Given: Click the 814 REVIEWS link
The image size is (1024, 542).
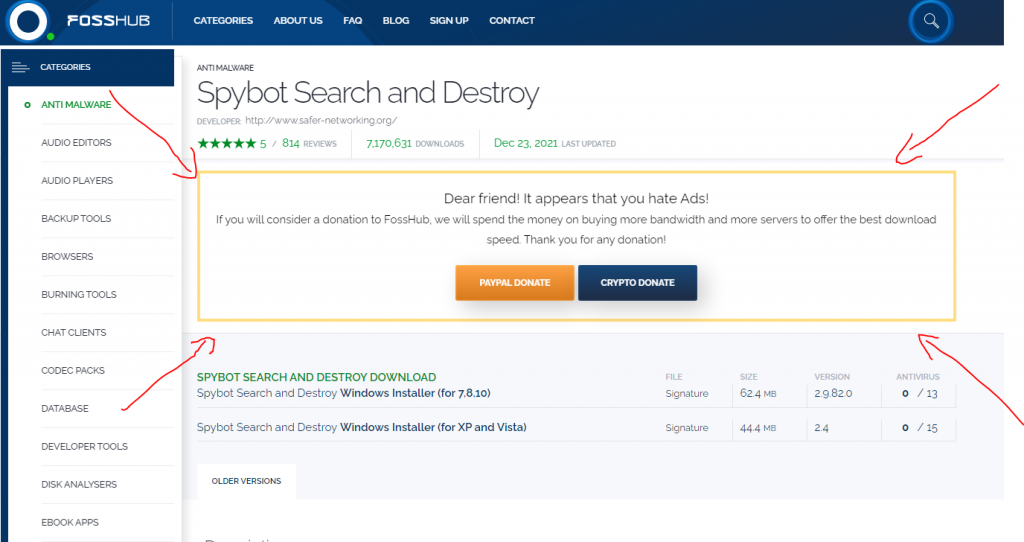Looking at the screenshot, I should click(x=309, y=144).
